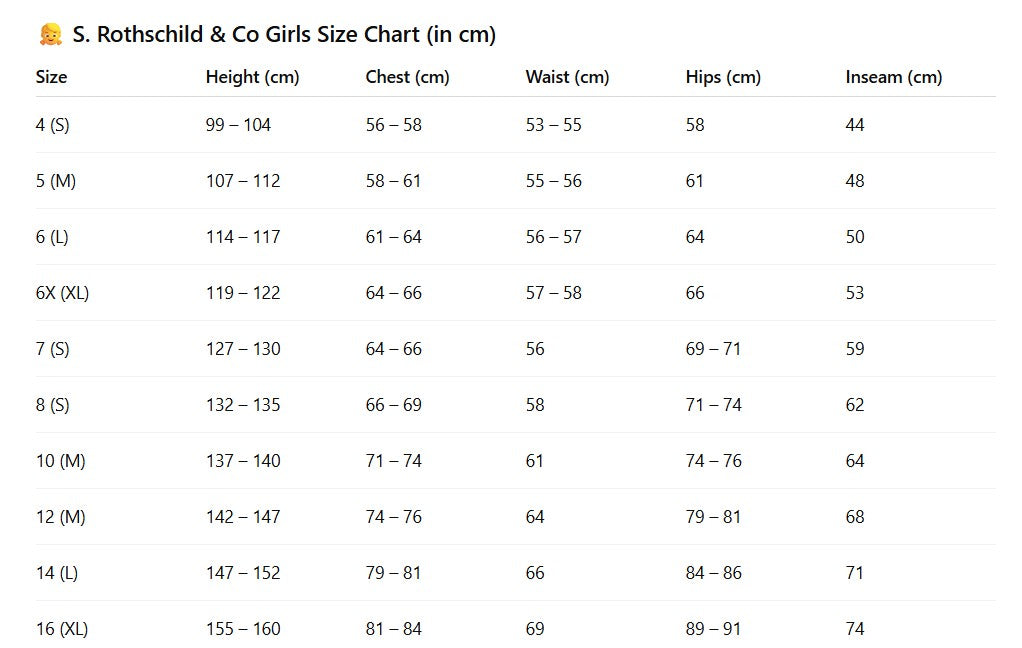Click the height value 127 – 130
Viewport: 1022px width, 648px height.
point(243,349)
